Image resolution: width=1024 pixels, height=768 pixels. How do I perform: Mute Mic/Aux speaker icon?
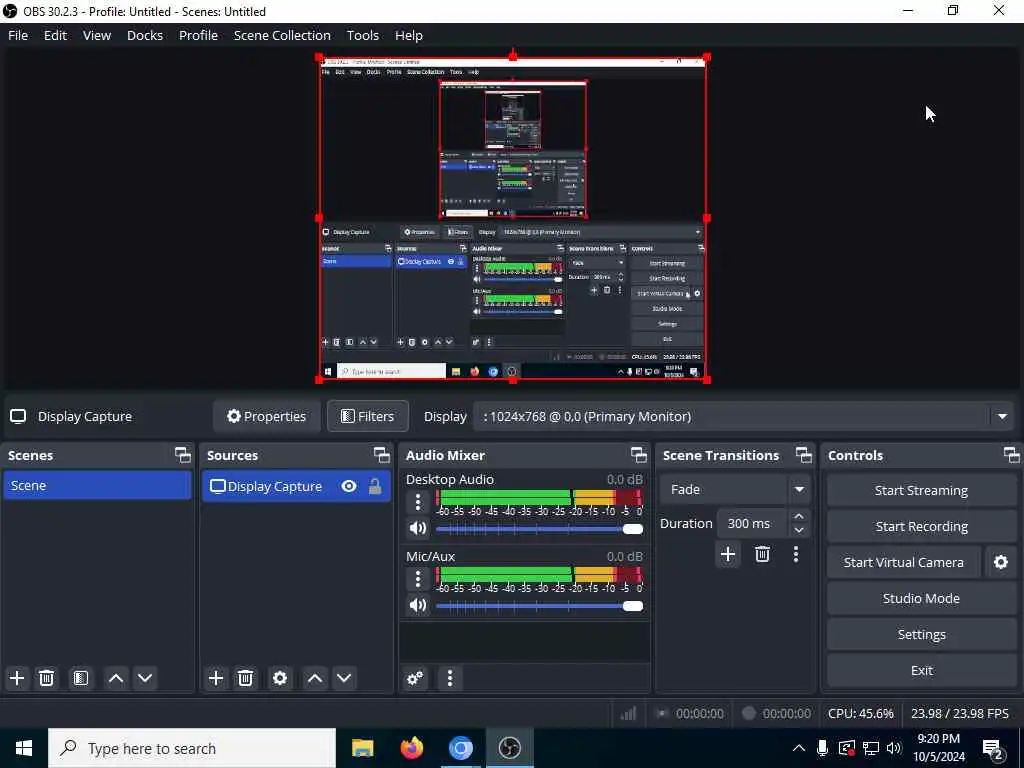pyautogui.click(x=418, y=605)
